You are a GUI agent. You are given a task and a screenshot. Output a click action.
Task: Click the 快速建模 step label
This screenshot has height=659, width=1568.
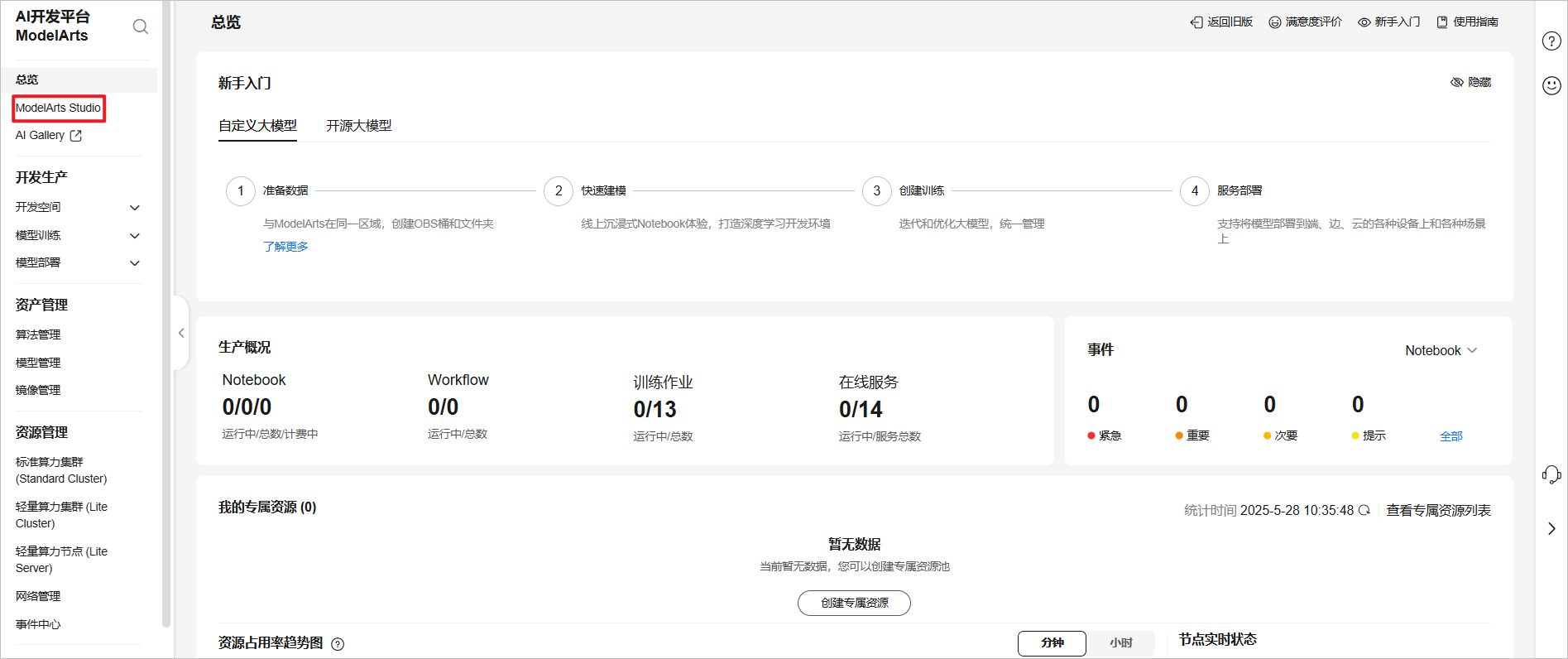tap(603, 191)
